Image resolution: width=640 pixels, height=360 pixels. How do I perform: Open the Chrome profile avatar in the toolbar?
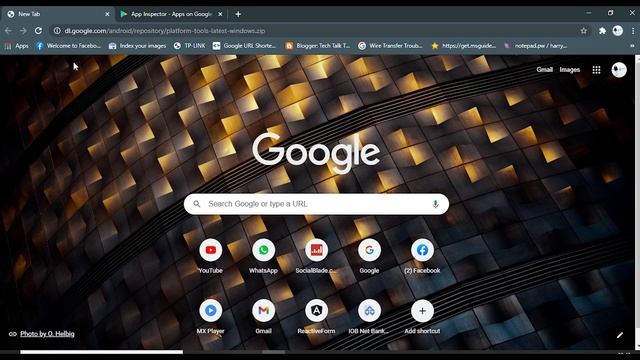[x=618, y=31]
